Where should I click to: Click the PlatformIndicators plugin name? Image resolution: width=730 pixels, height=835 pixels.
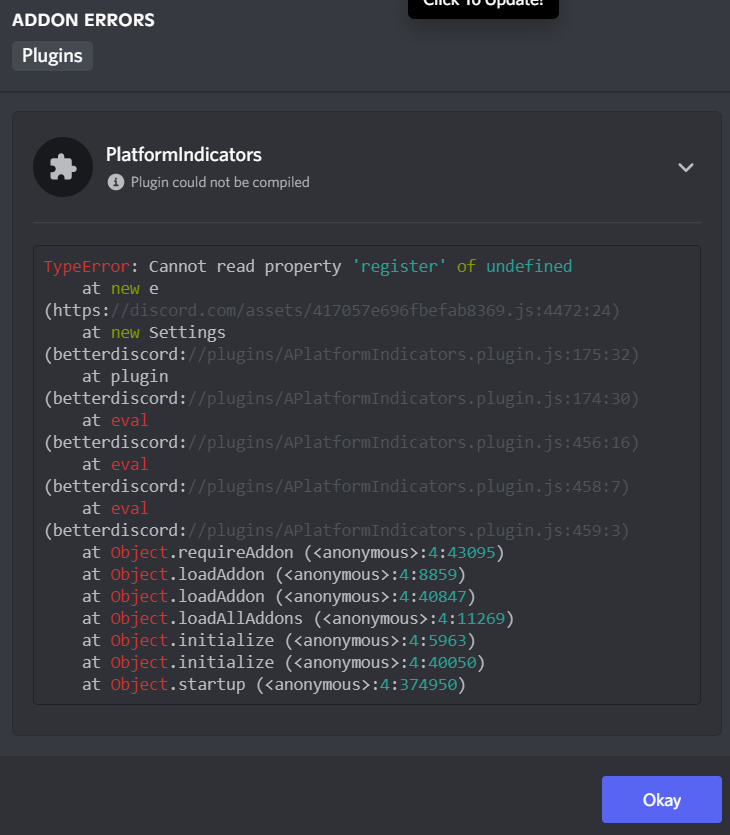pyautogui.click(x=183, y=155)
